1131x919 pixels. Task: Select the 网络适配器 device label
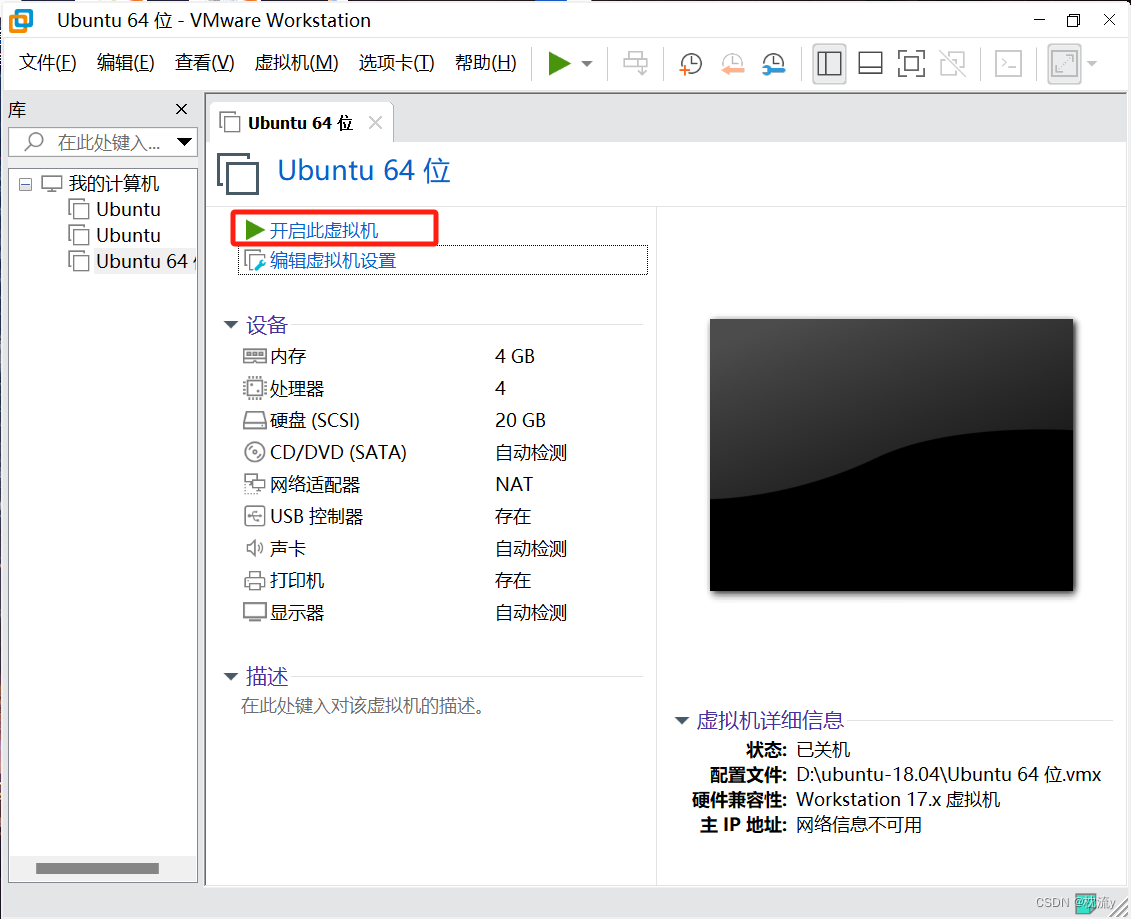coord(314,485)
